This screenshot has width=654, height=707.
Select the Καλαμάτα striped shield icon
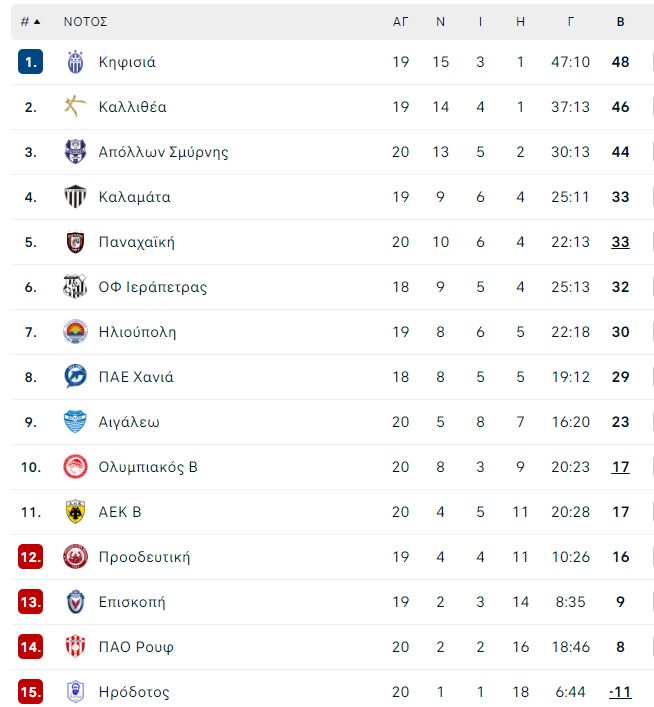click(75, 197)
